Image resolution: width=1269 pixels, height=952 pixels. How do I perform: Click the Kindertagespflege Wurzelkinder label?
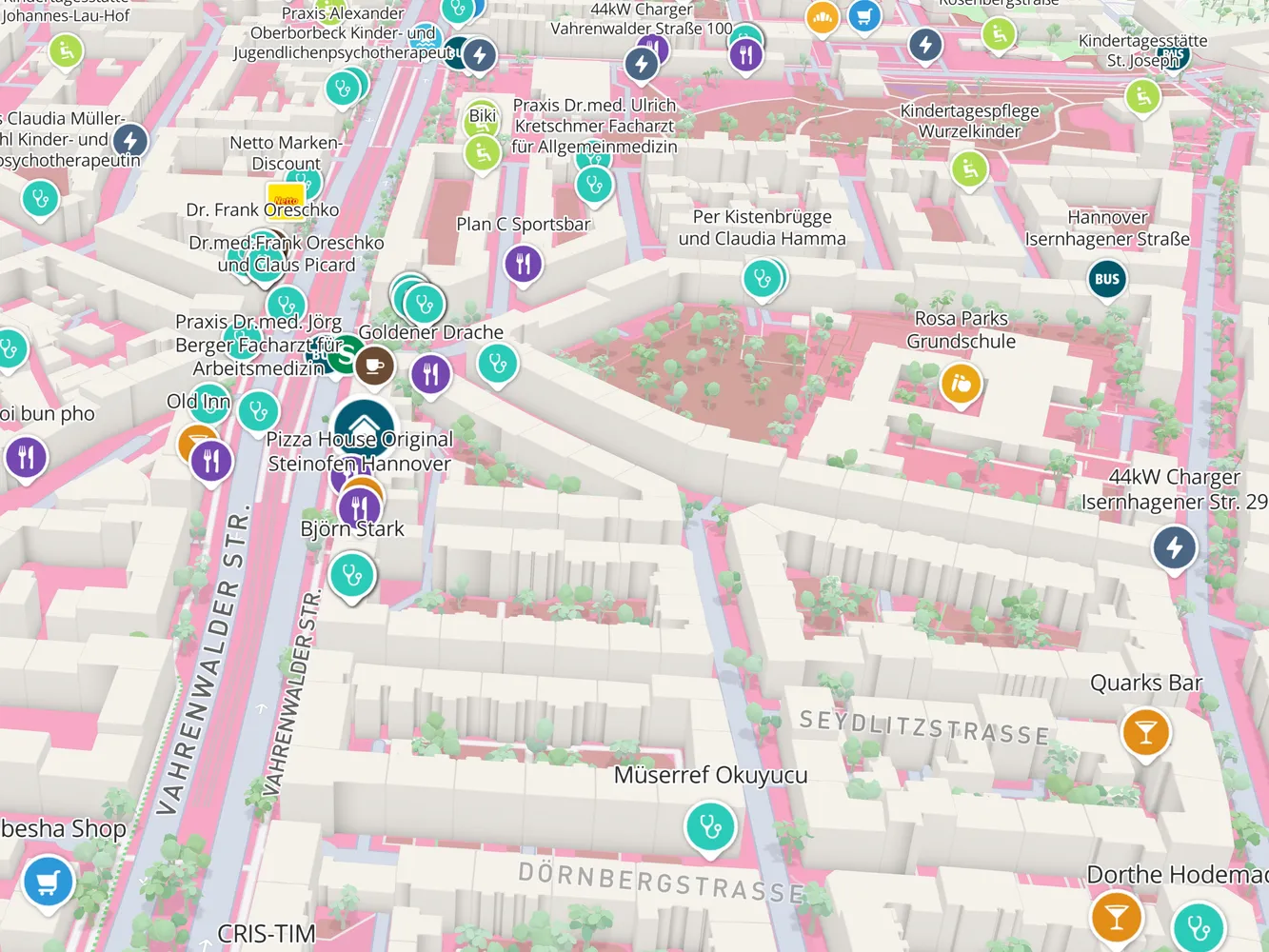[x=970, y=121]
